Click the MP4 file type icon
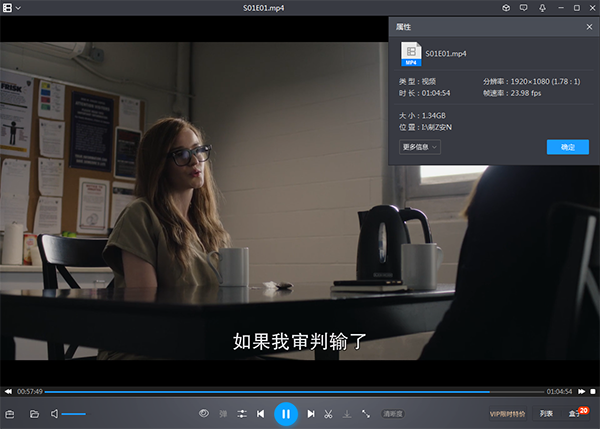Image resolution: width=600 pixels, height=429 pixels. pyautogui.click(x=411, y=54)
